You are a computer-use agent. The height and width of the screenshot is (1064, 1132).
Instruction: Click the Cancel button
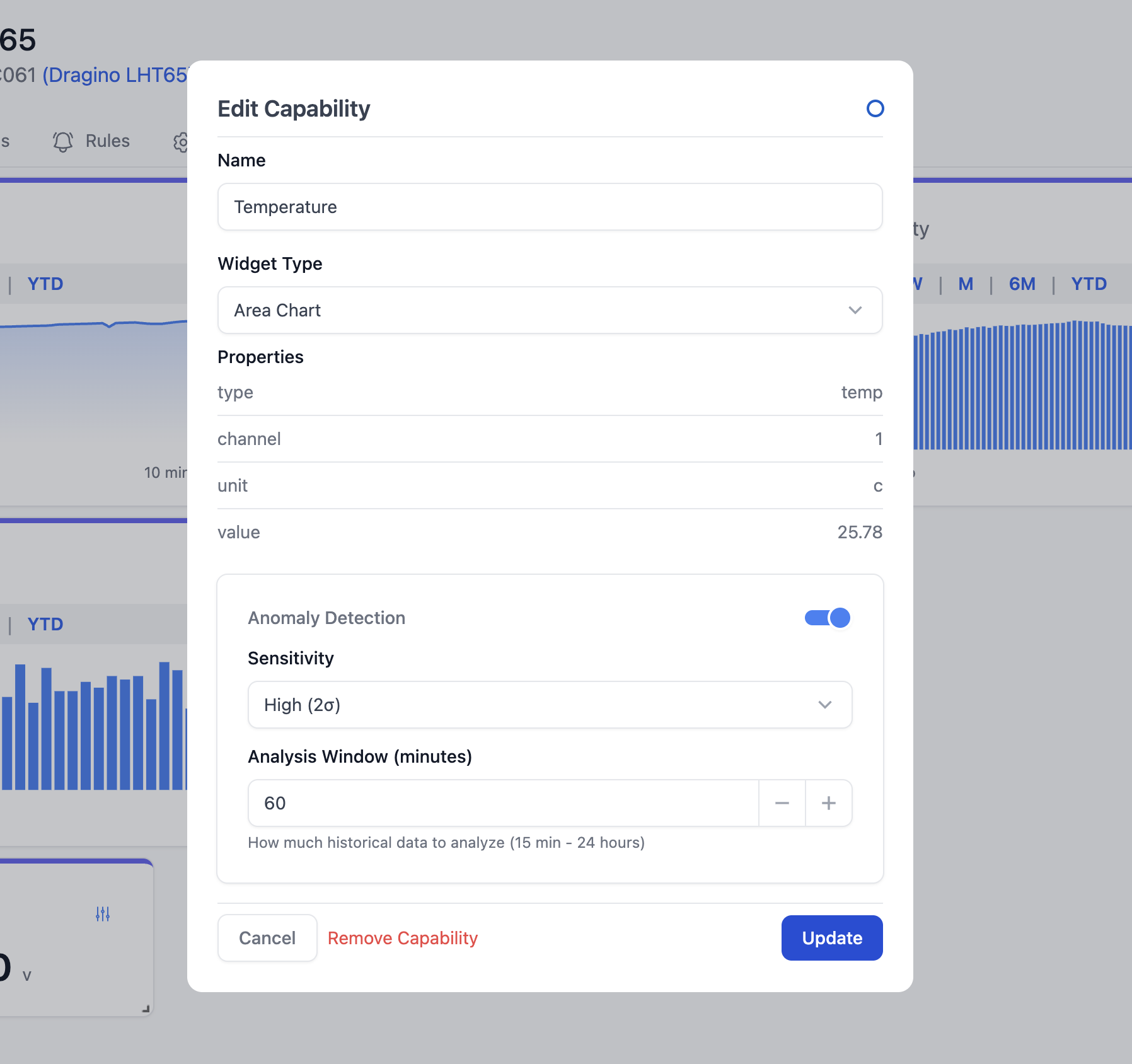(x=267, y=938)
